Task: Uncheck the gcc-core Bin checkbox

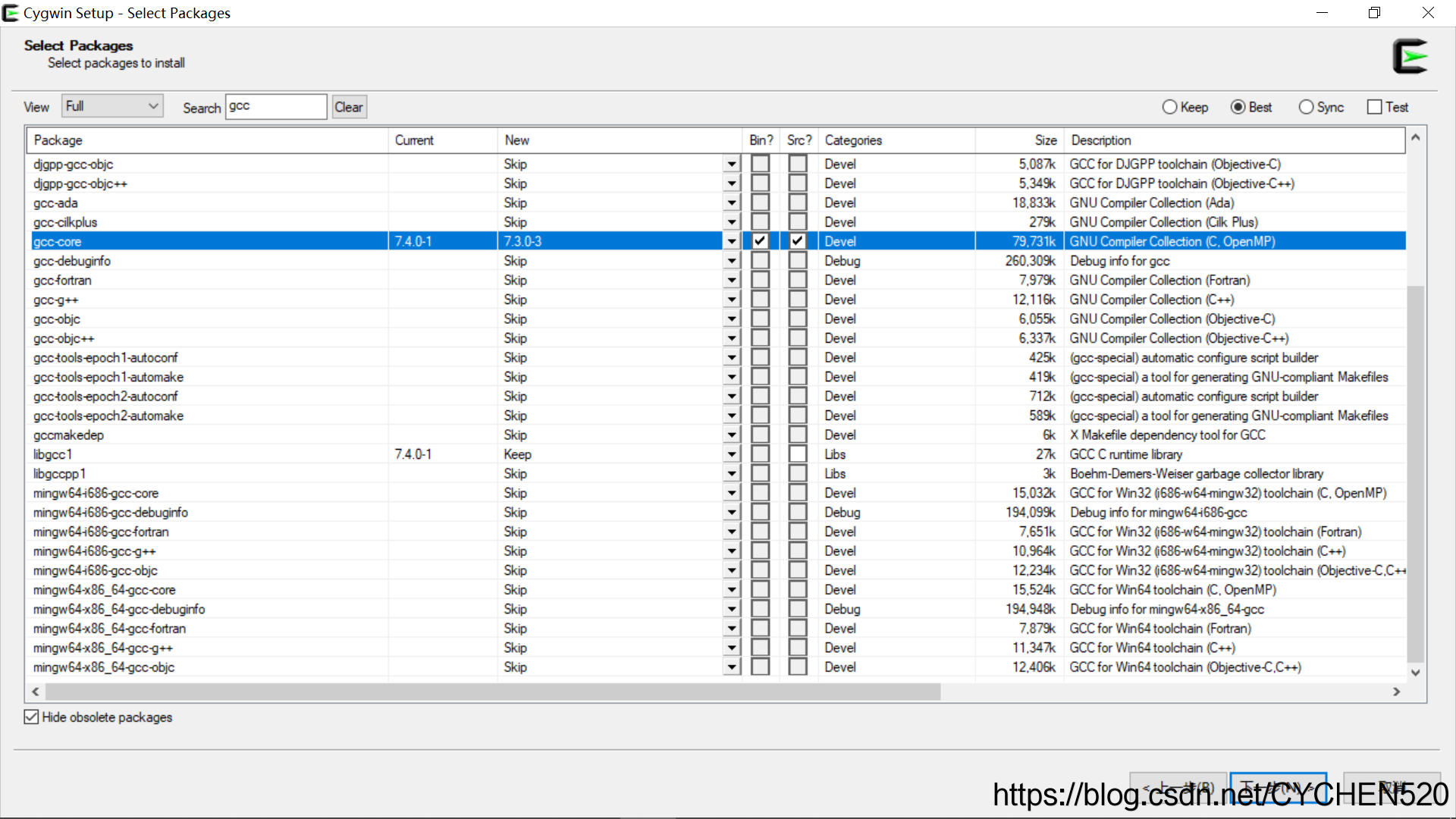Action: (x=760, y=241)
